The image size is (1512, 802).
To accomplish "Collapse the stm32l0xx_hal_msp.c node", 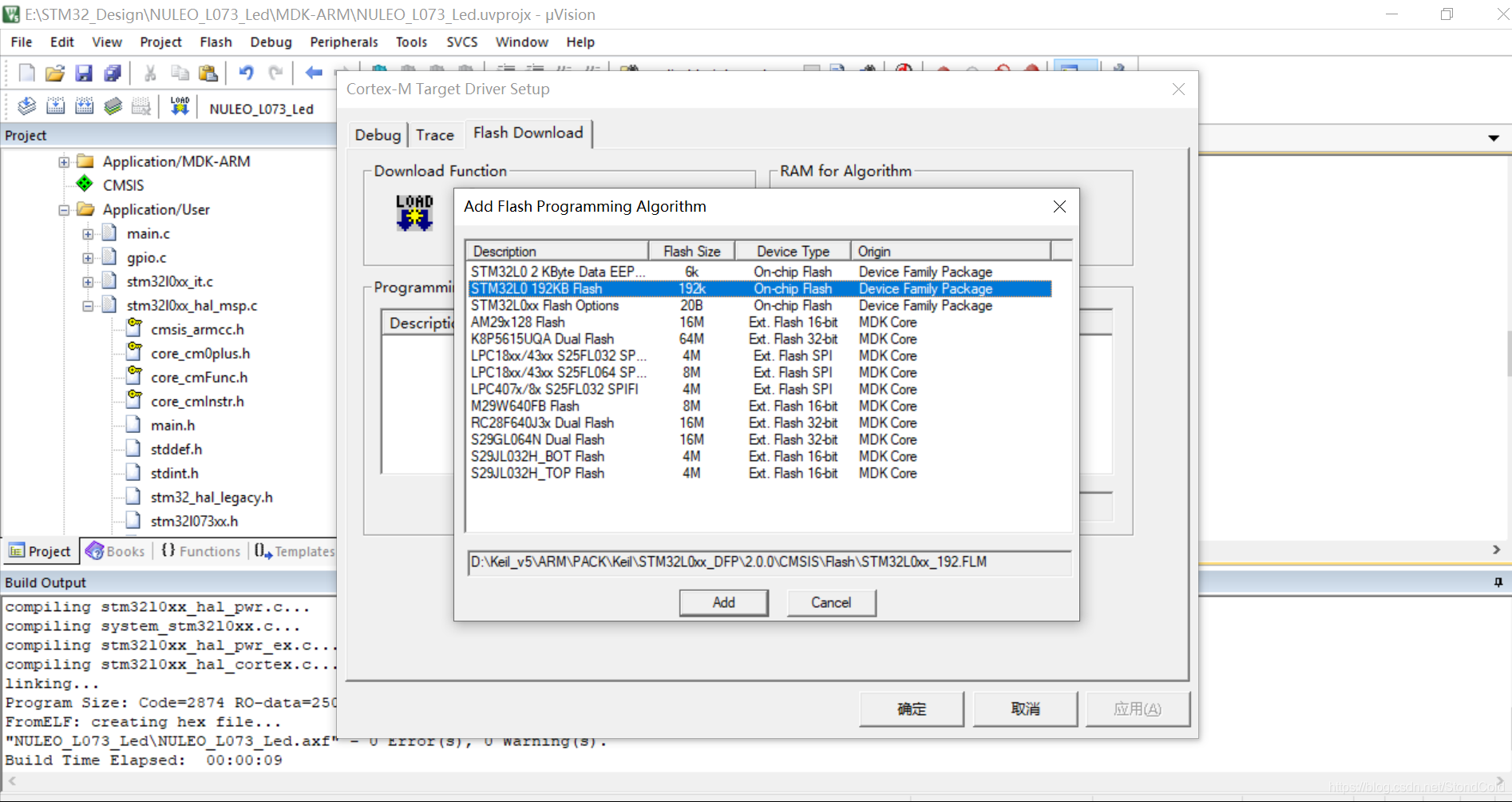I will (88, 306).
